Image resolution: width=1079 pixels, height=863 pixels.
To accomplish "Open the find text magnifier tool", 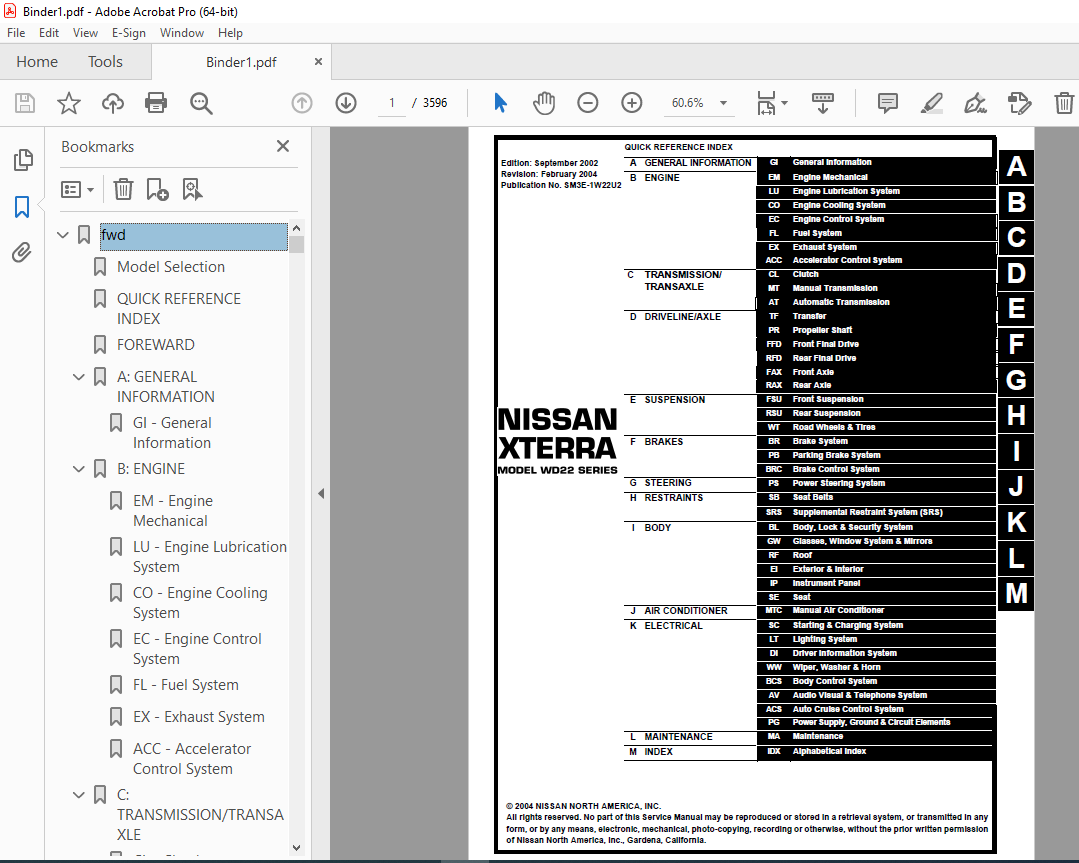I will click(201, 103).
